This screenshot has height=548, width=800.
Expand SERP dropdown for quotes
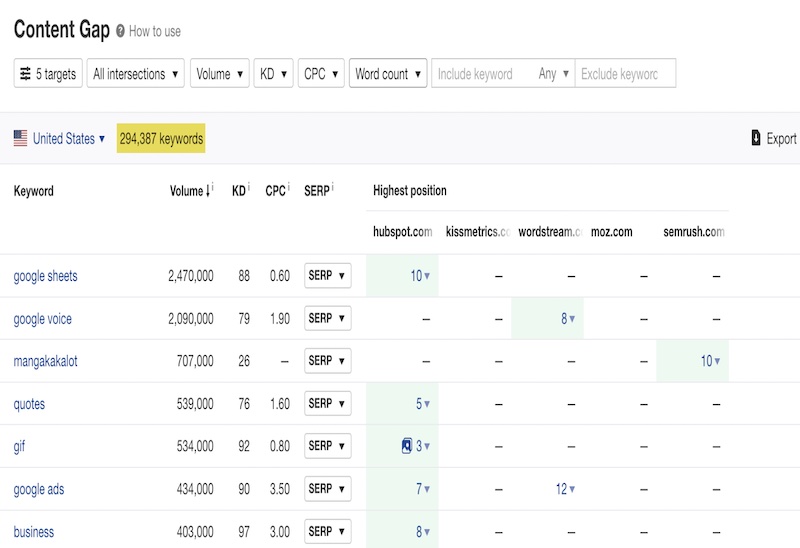click(328, 404)
